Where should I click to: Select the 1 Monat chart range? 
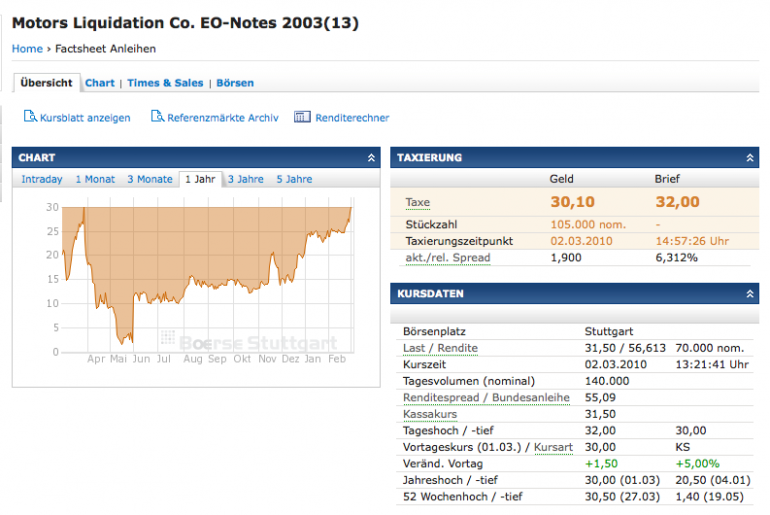tap(95, 180)
